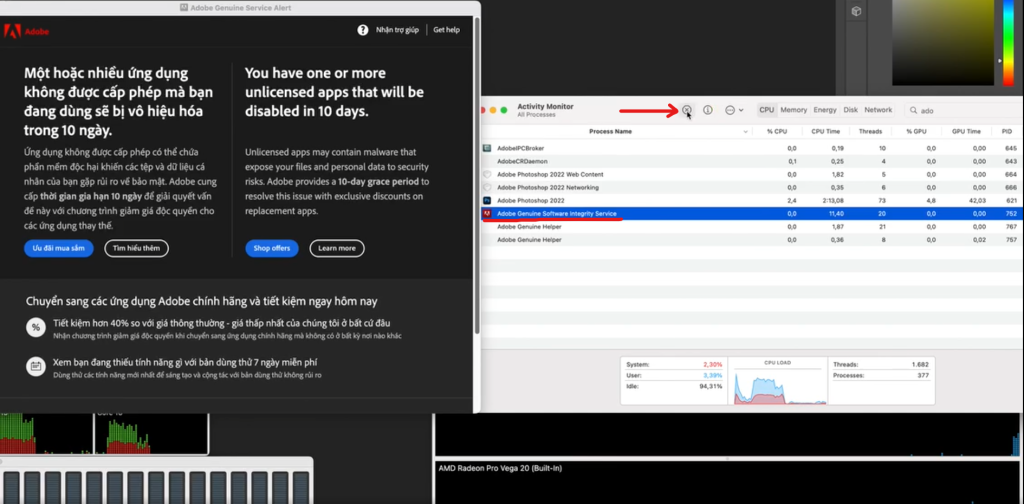
Task: Click shield icon beside Photoshop 2022 Networking
Action: (487, 187)
